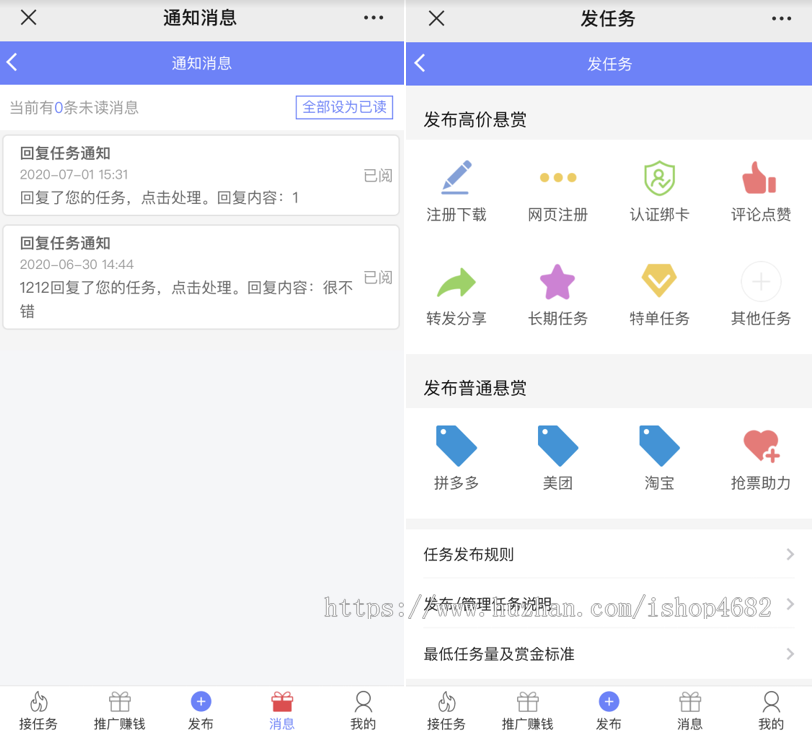
Task: Open 抢票助力 heart icon
Action: 761,445
